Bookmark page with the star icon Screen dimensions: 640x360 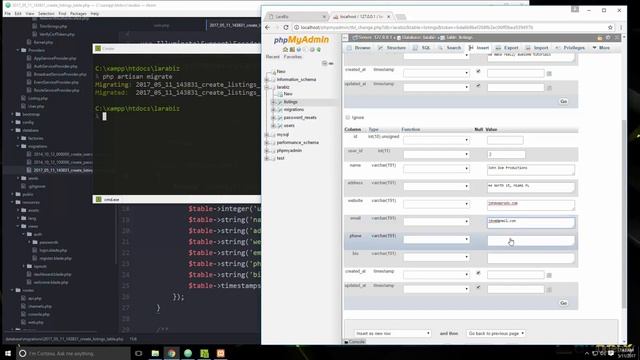point(610,27)
